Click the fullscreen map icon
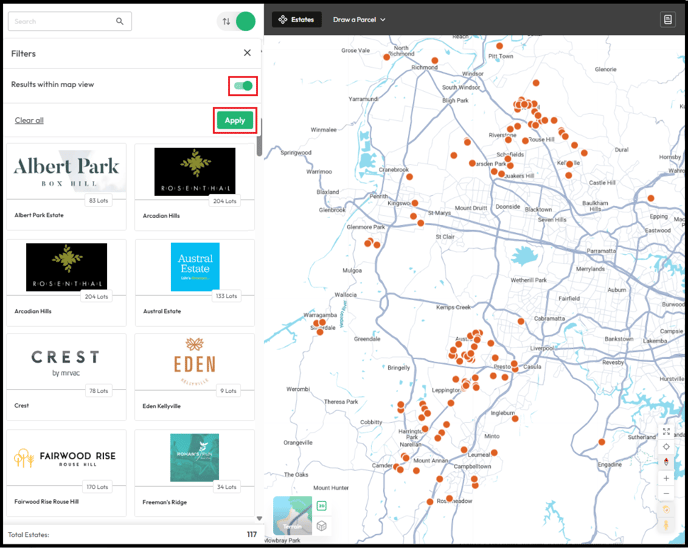This screenshot has height=548, width=688. (x=666, y=431)
